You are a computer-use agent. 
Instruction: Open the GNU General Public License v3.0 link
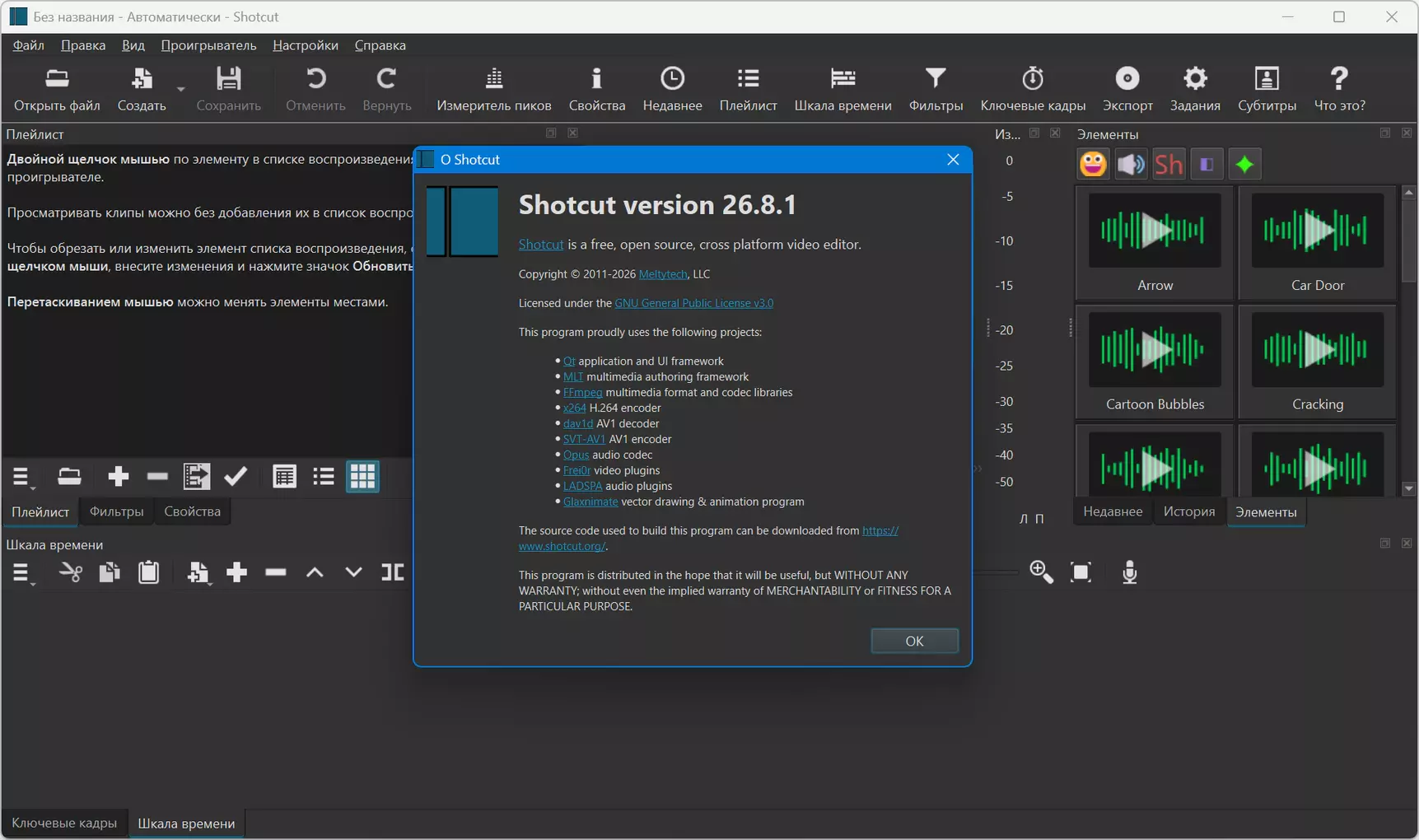coord(693,303)
